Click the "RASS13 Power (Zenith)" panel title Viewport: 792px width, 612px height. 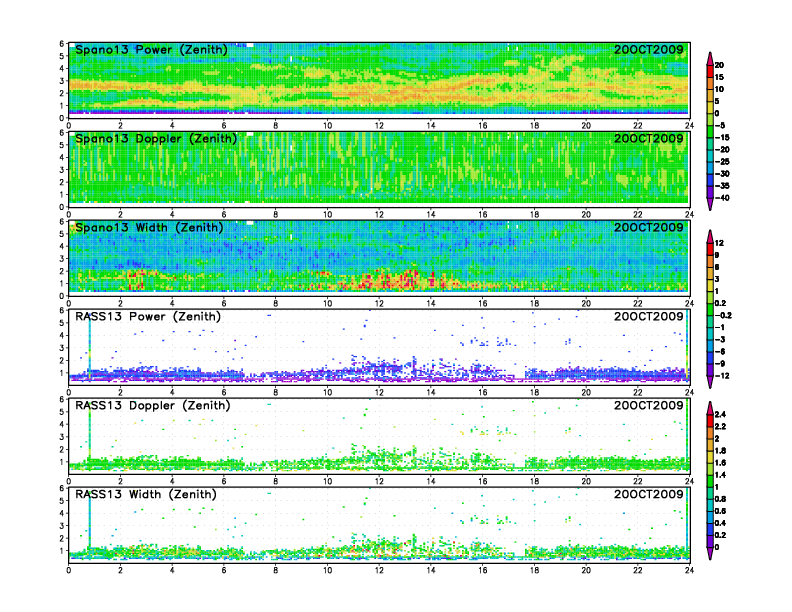[x=148, y=317]
